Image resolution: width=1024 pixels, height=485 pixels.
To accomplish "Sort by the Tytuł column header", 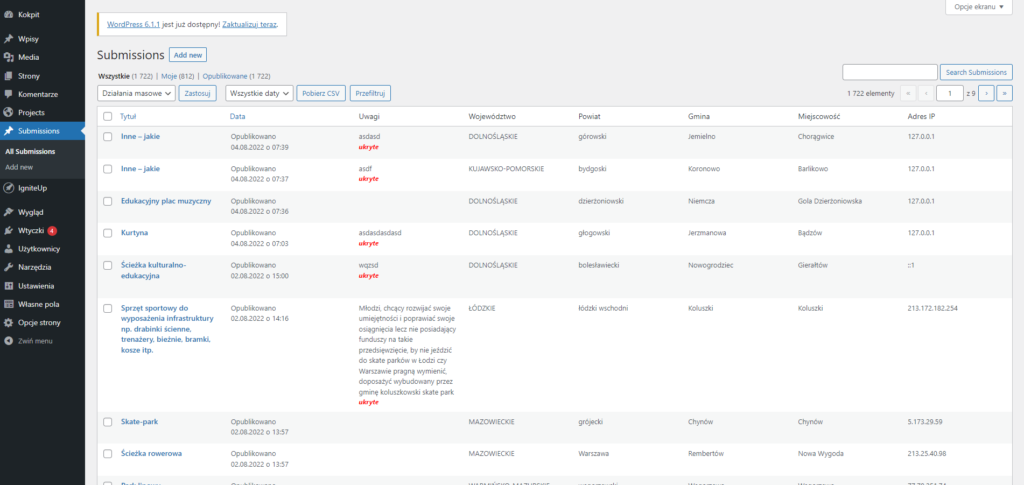I will point(128,116).
